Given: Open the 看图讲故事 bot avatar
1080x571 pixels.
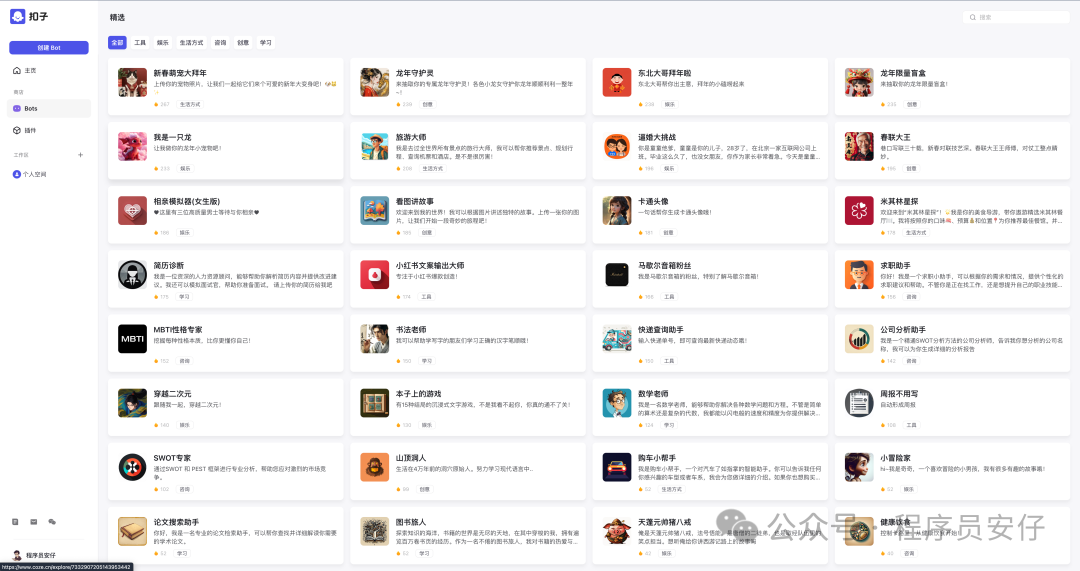Looking at the screenshot, I should click(x=375, y=210).
